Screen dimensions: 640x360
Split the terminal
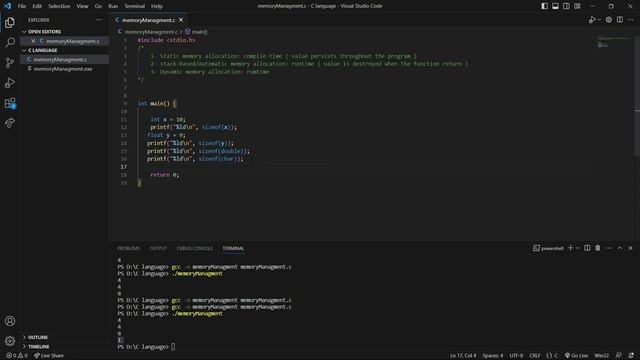[x=587, y=248]
